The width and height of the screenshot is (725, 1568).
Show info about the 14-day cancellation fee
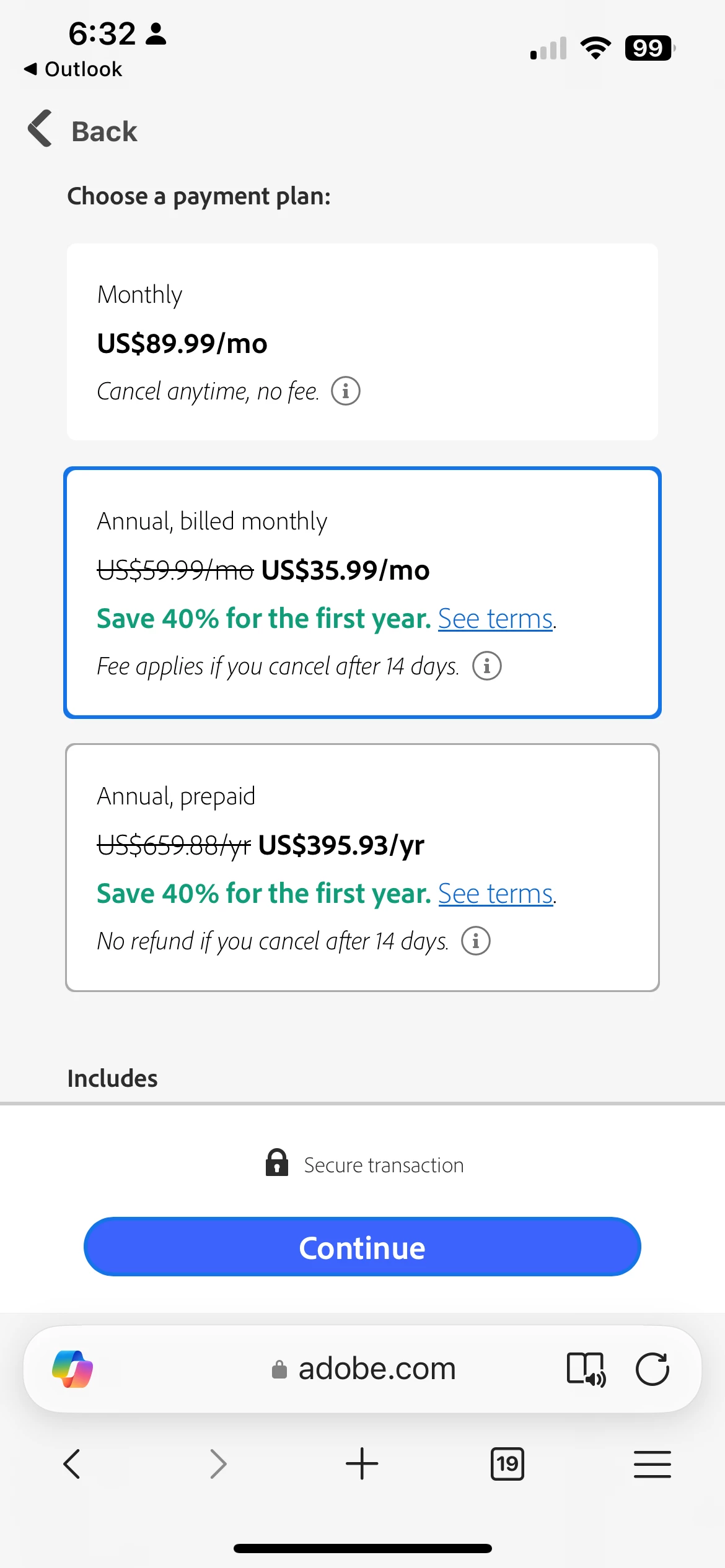click(x=487, y=666)
